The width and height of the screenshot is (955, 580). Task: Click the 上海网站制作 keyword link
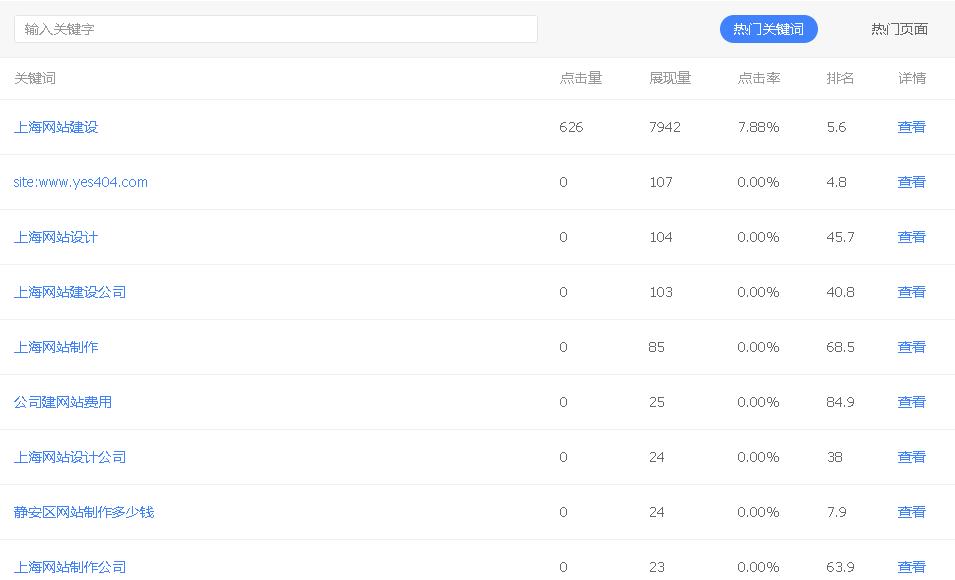(56, 347)
